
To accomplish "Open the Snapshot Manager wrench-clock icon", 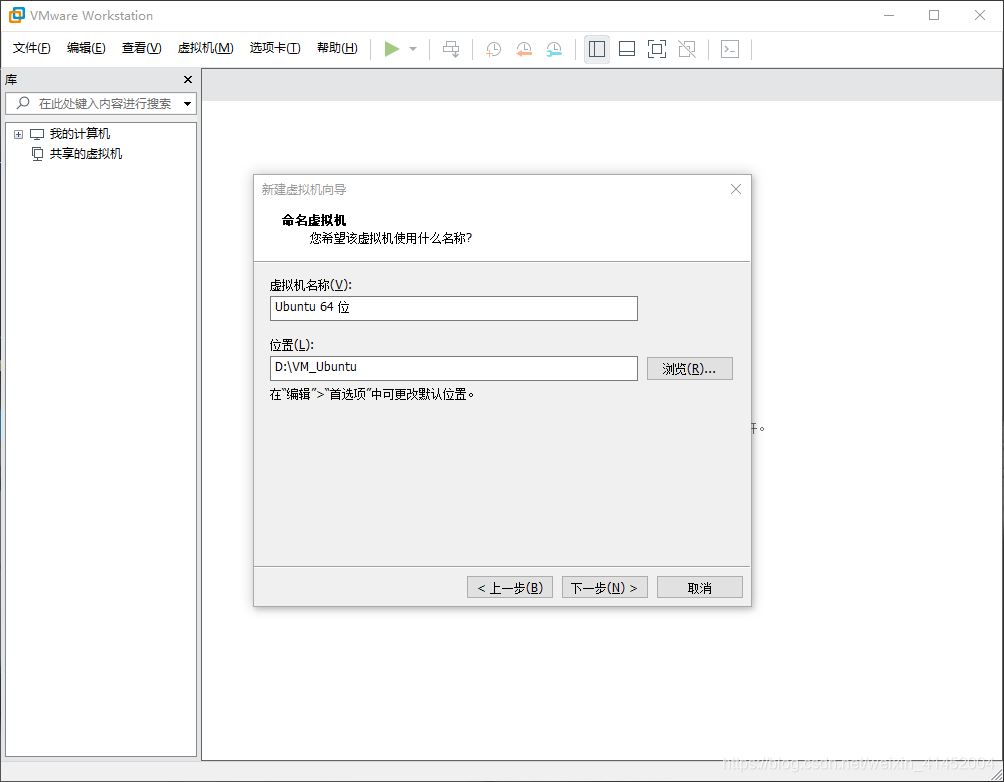I will click(x=553, y=48).
